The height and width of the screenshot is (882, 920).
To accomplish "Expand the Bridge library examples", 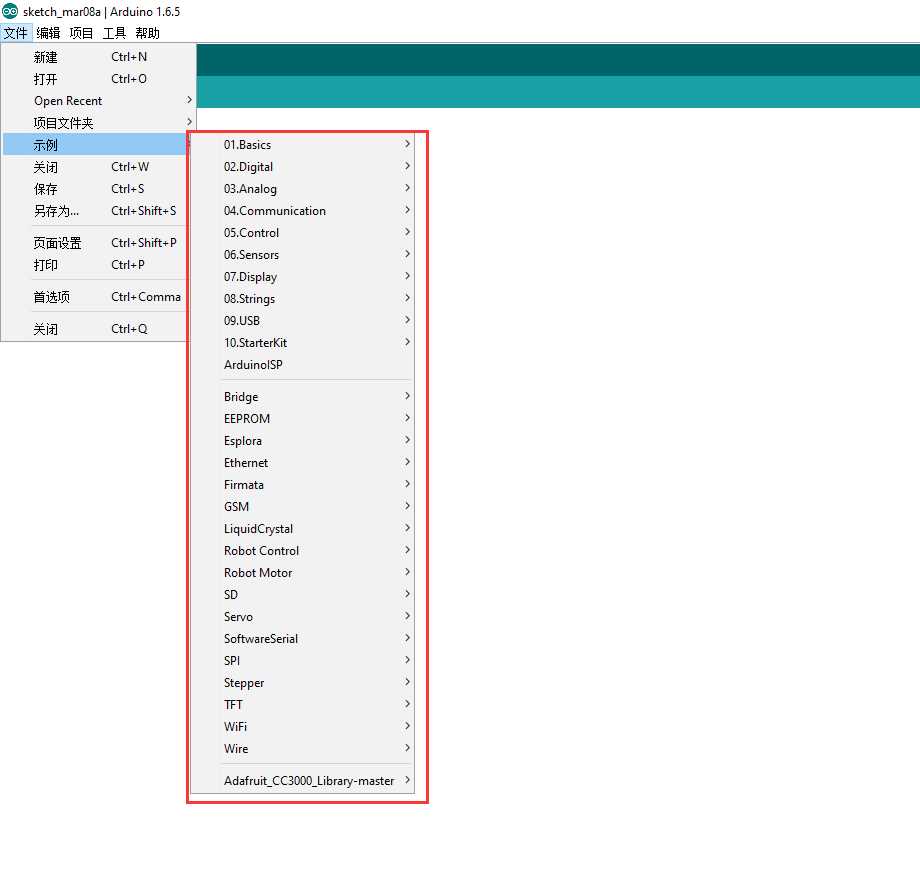I will 303,397.
